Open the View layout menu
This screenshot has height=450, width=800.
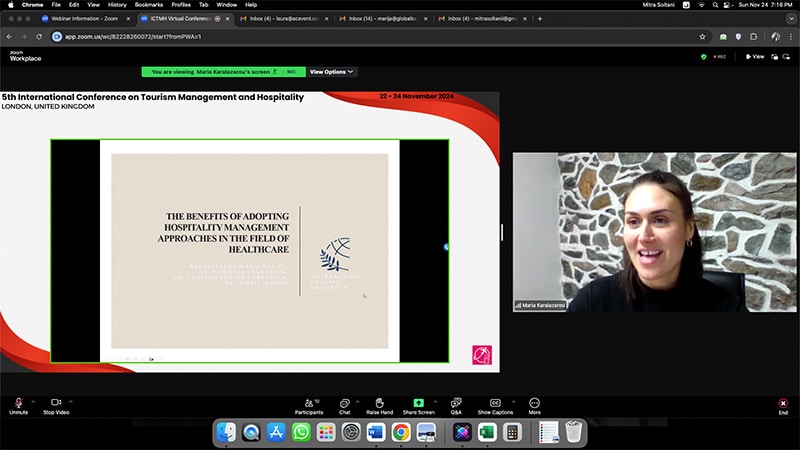click(755, 56)
